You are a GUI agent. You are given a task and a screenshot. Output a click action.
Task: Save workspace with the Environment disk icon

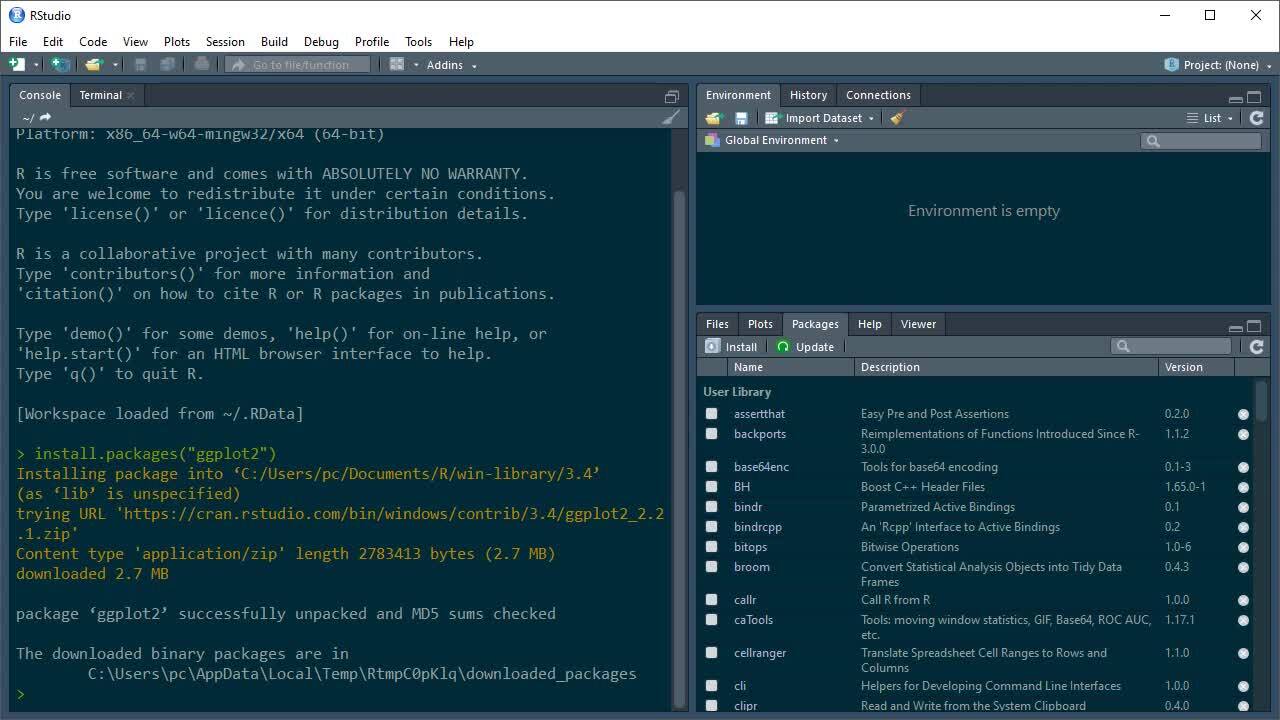pos(741,118)
